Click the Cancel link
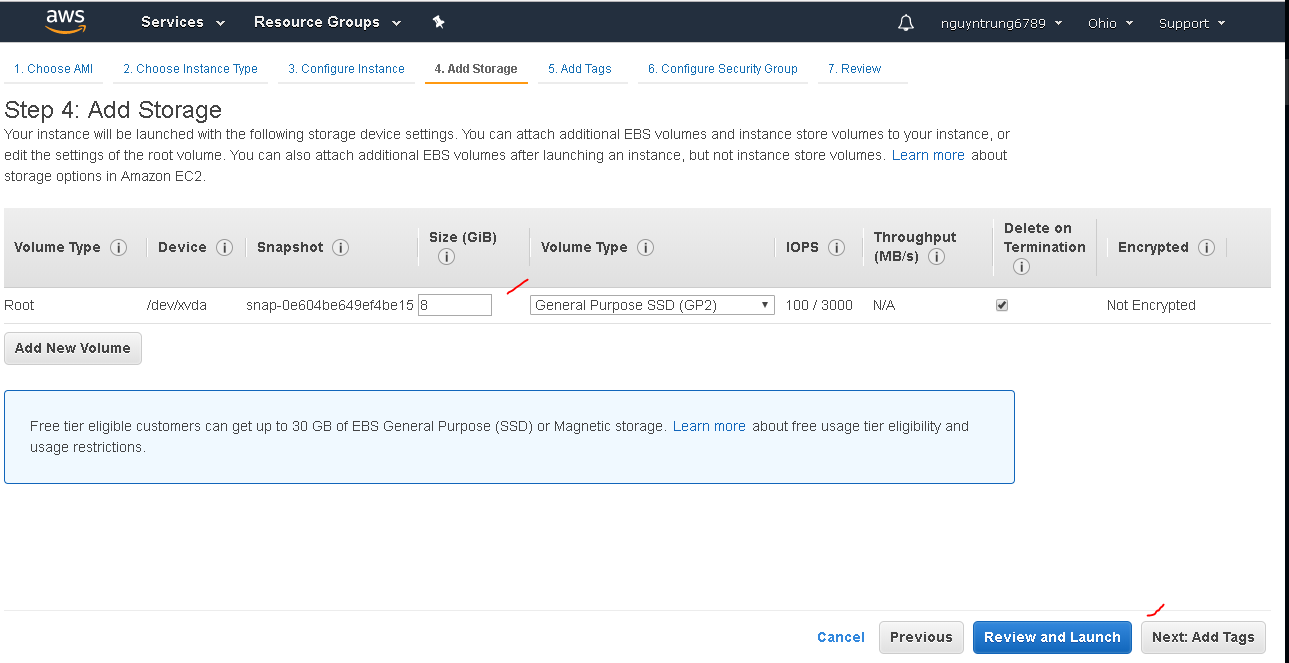The height and width of the screenshot is (663, 1289). 840,637
